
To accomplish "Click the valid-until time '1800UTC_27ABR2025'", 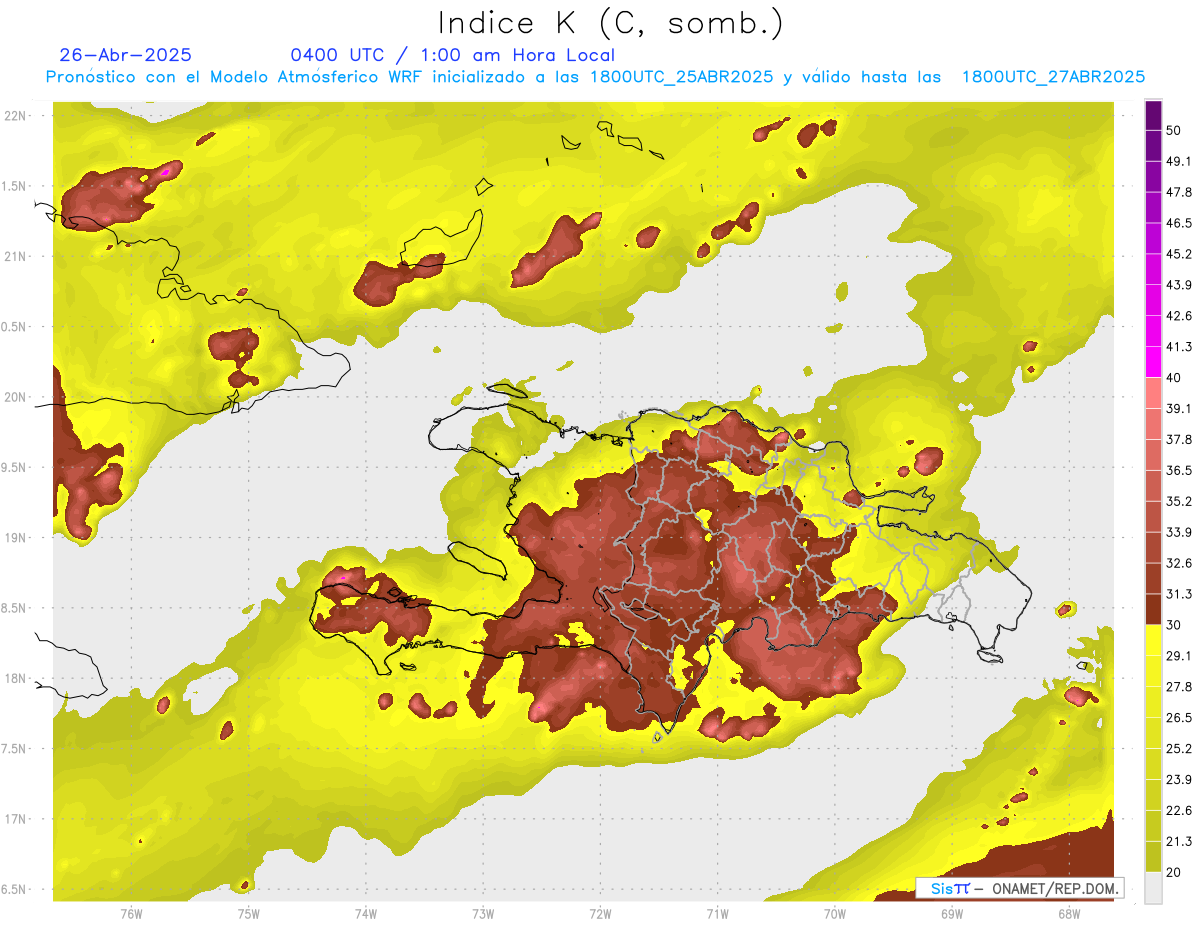I will [1053, 77].
